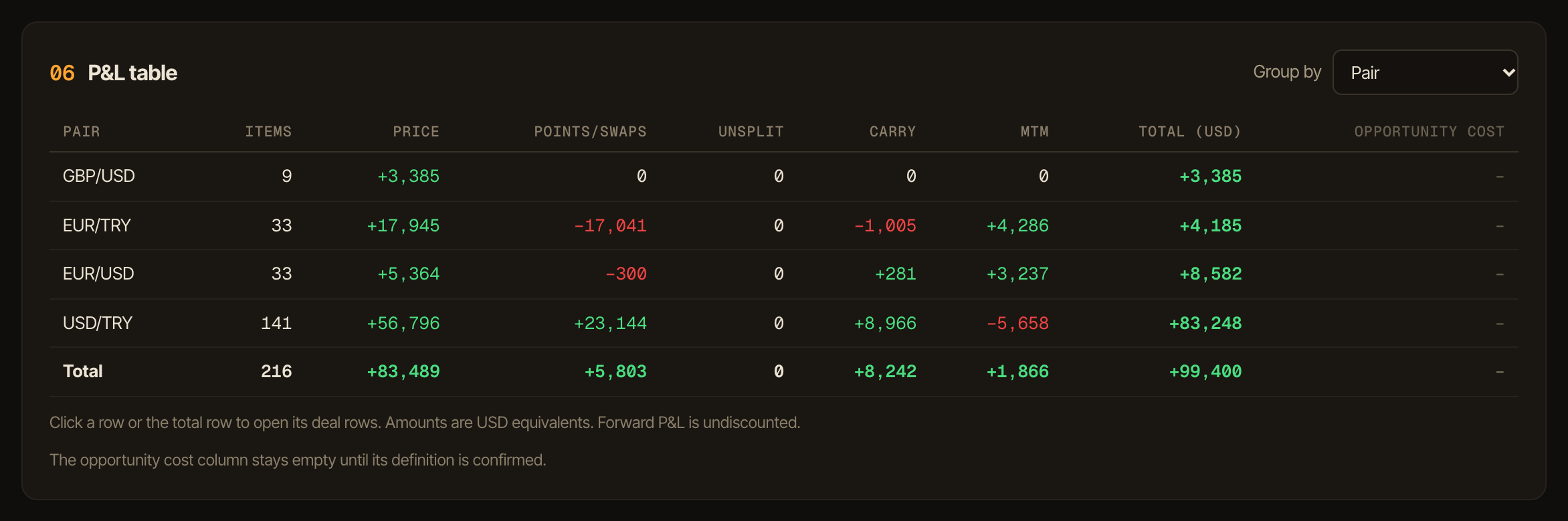Select the +5,803 total points/swaps value
Viewport: 1568px width, 521px height.
[615, 372]
